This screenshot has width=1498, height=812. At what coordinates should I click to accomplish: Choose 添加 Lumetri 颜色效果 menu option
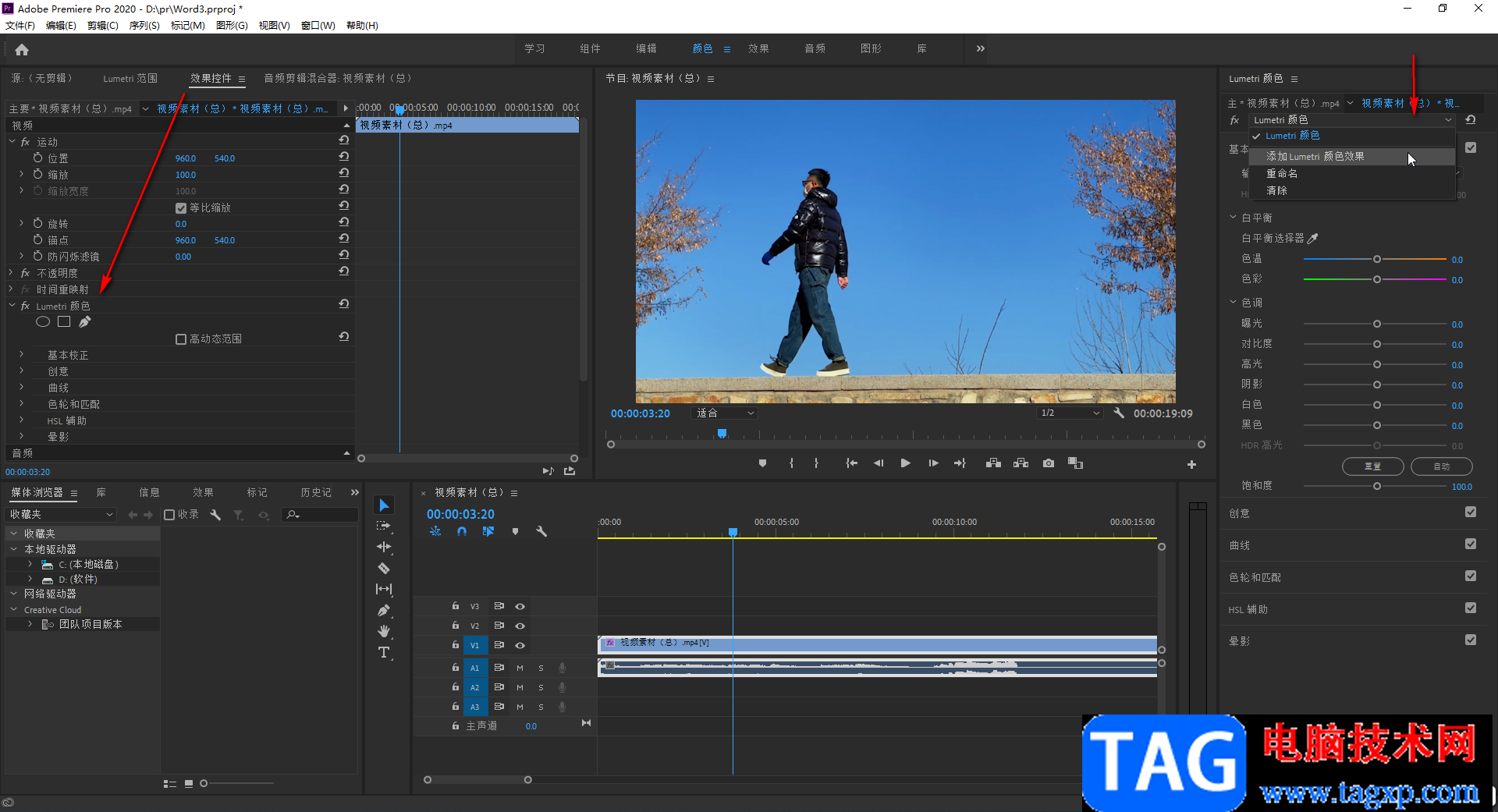(x=1315, y=157)
